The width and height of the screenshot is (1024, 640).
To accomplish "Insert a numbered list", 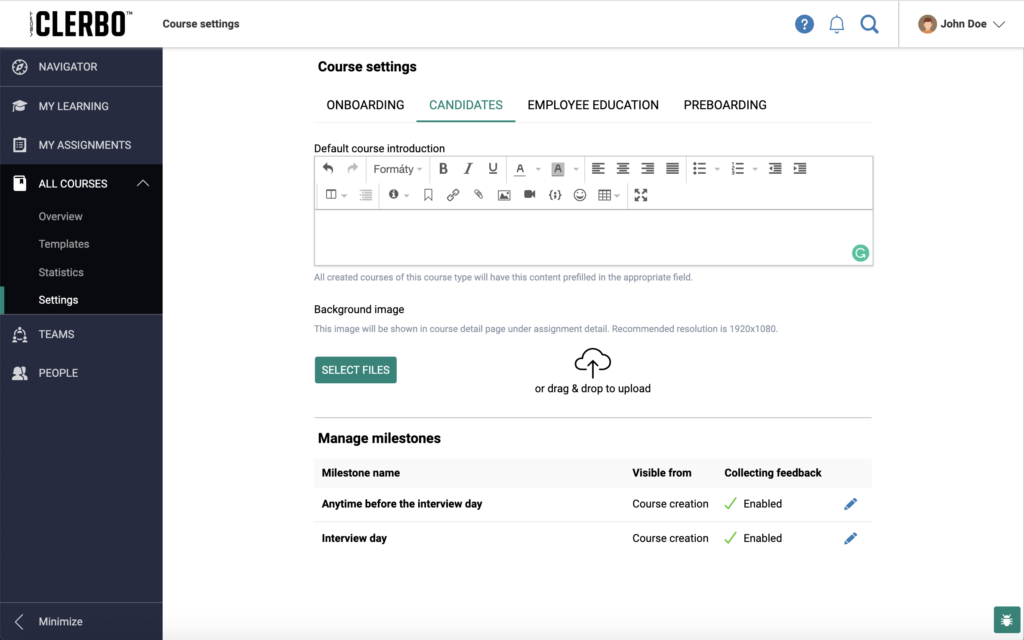I will (737, 168).
